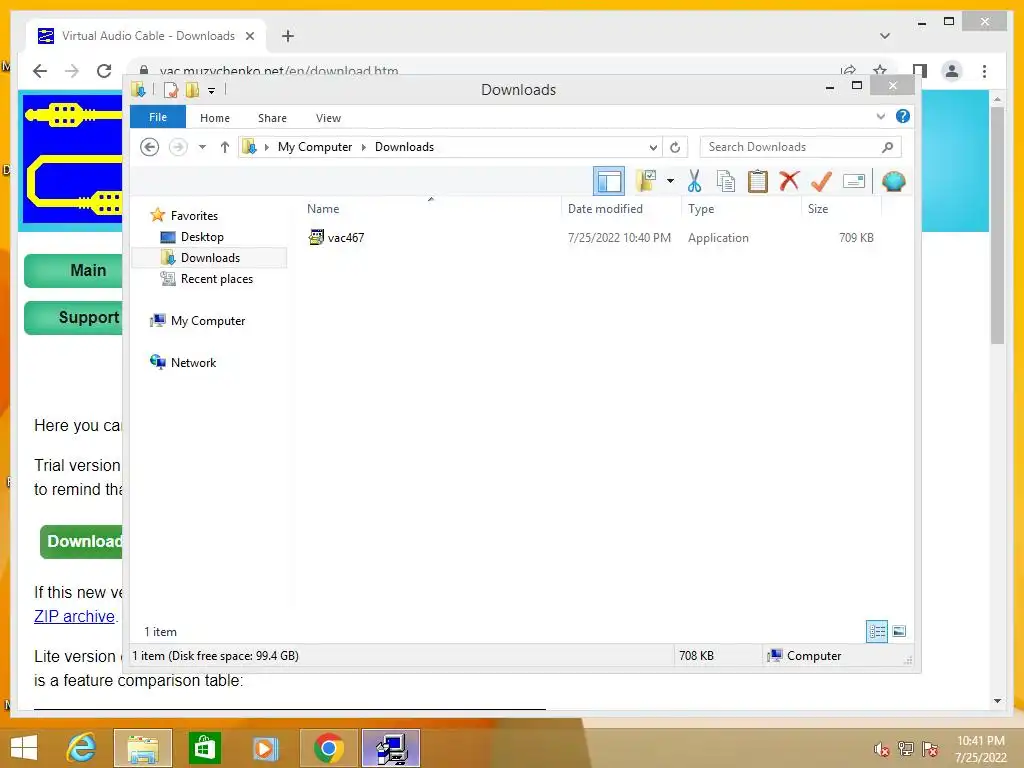Click the search magnifier icon
The image size is (1024, 768).
(888, 147)
